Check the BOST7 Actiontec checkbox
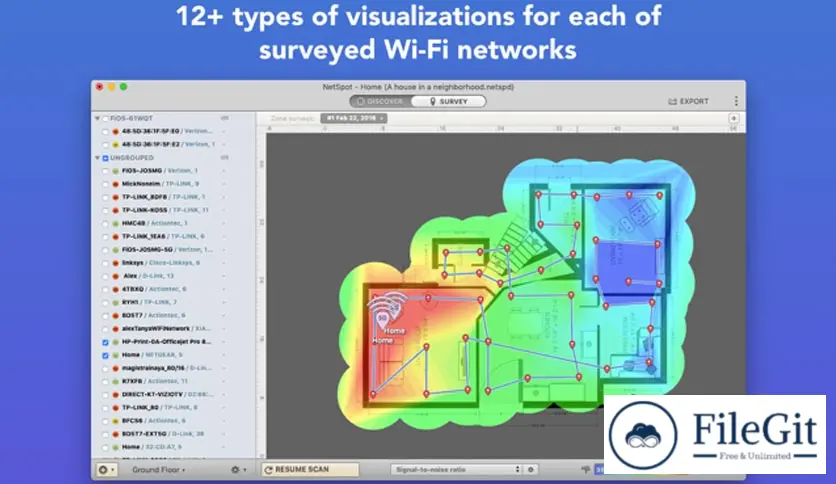This screenshot has width=836, height=484. point(105,316)
